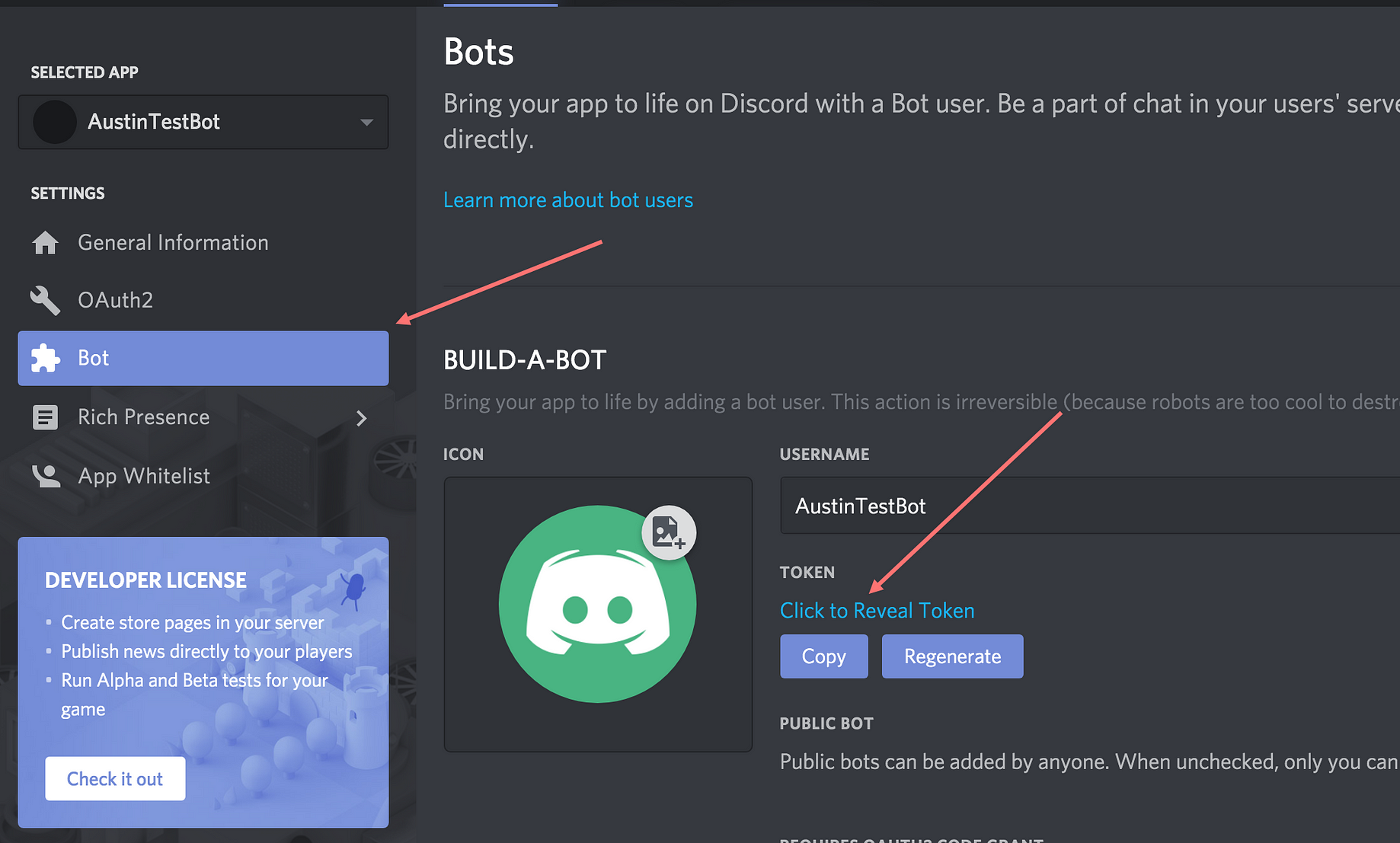This screenshot has height=843, width=1400.
Task: Expand the Rich Presence submenu chevron
Action: click(362, 418)
